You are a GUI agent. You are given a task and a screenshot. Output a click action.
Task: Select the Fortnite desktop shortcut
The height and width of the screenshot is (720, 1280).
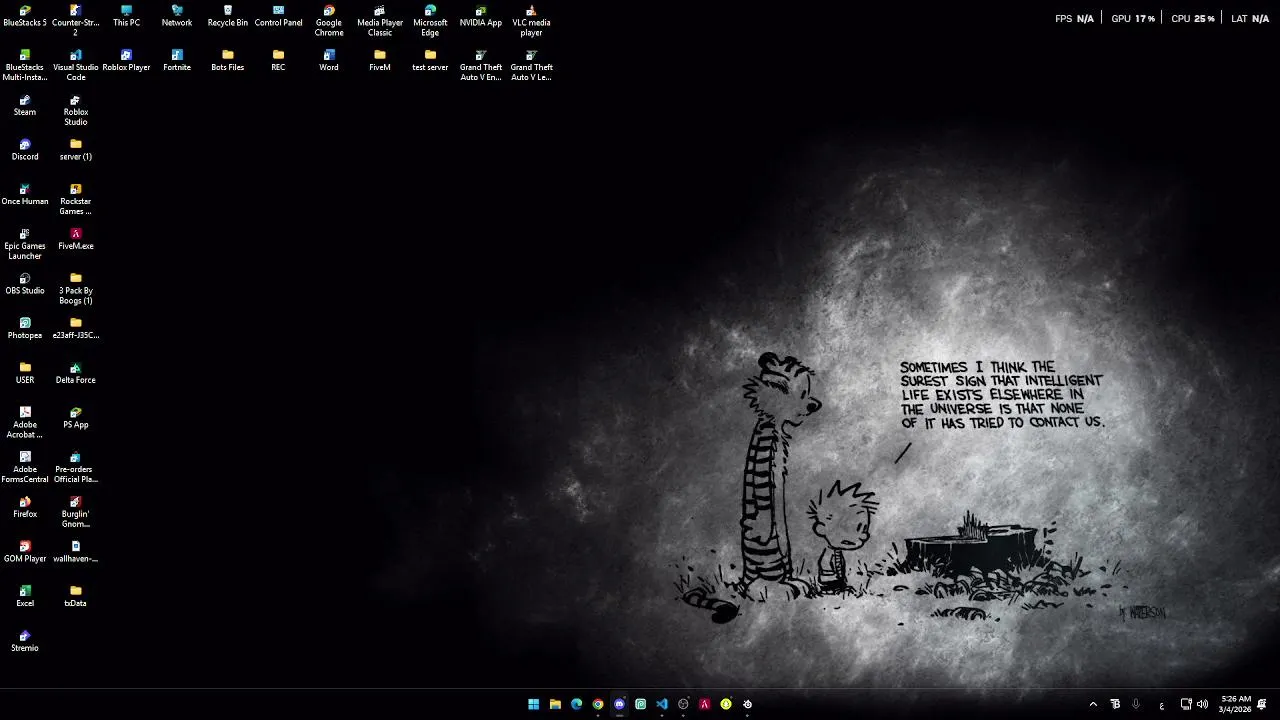177,61
